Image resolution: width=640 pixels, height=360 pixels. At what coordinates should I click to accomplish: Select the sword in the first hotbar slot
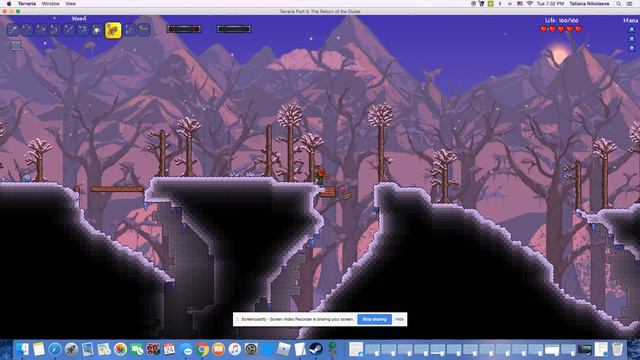coord(13,29)
